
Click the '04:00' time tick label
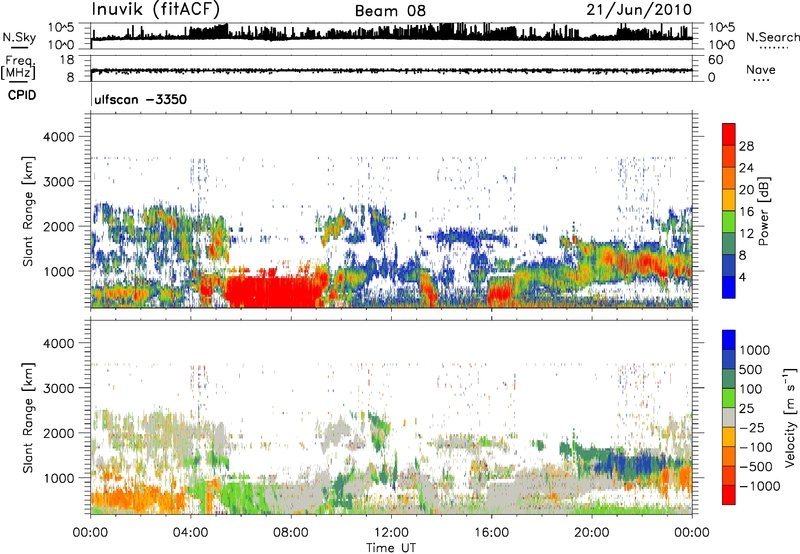click(x=190, y=533)
